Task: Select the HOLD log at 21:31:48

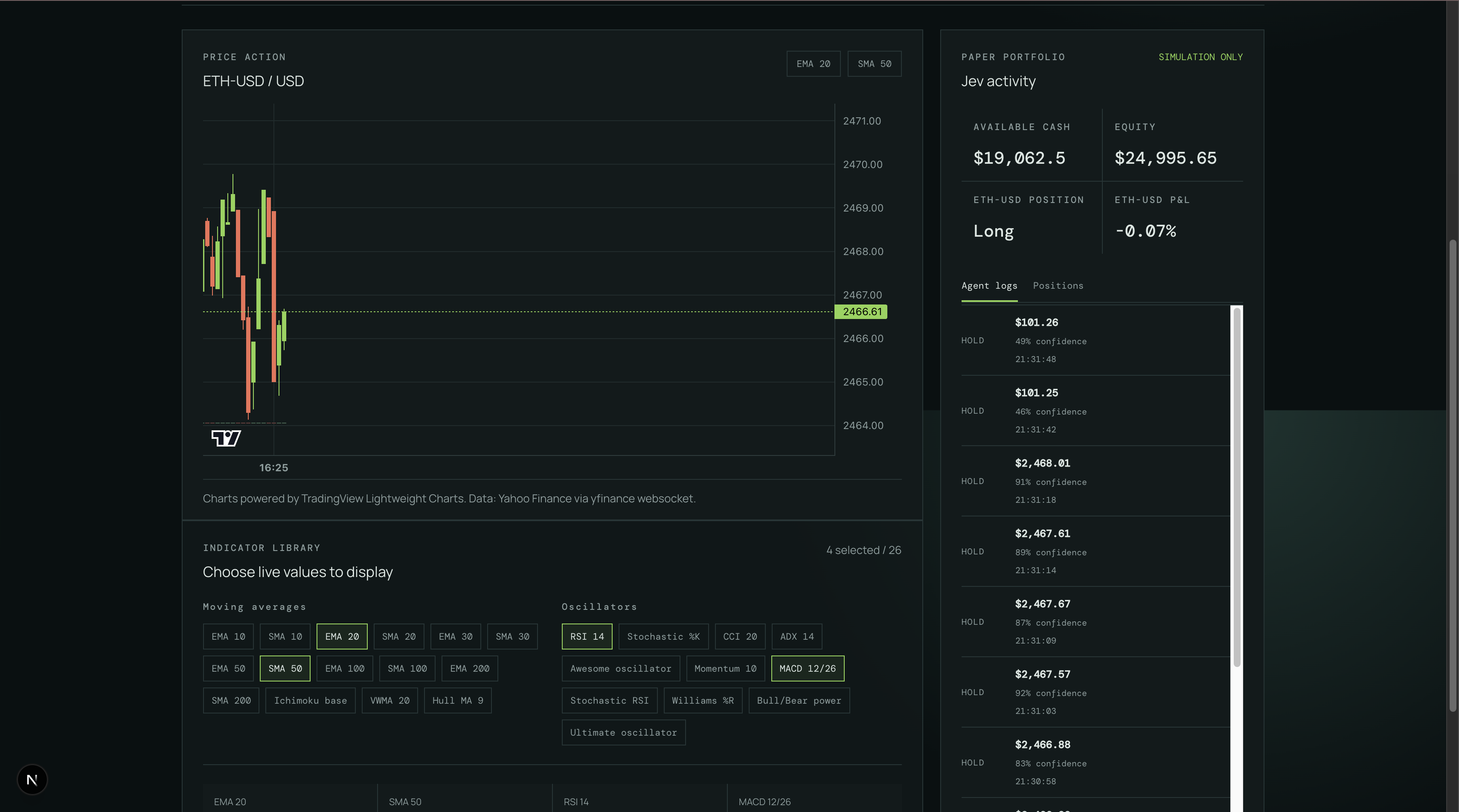Action: pos(1096,340)
